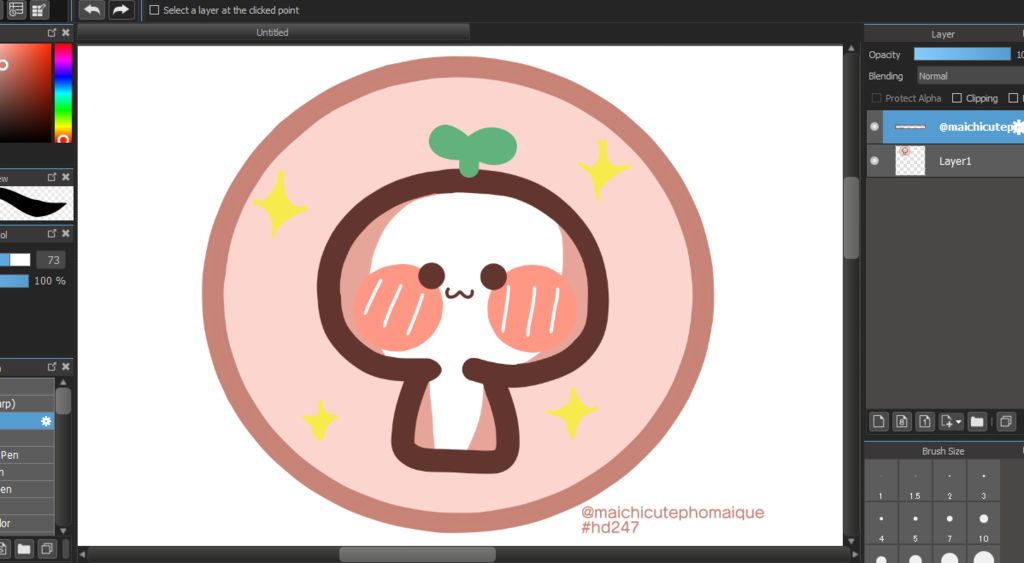Add a new color layer
The height and width of the screenshot is (563, 1024).
tap(879, 421)
